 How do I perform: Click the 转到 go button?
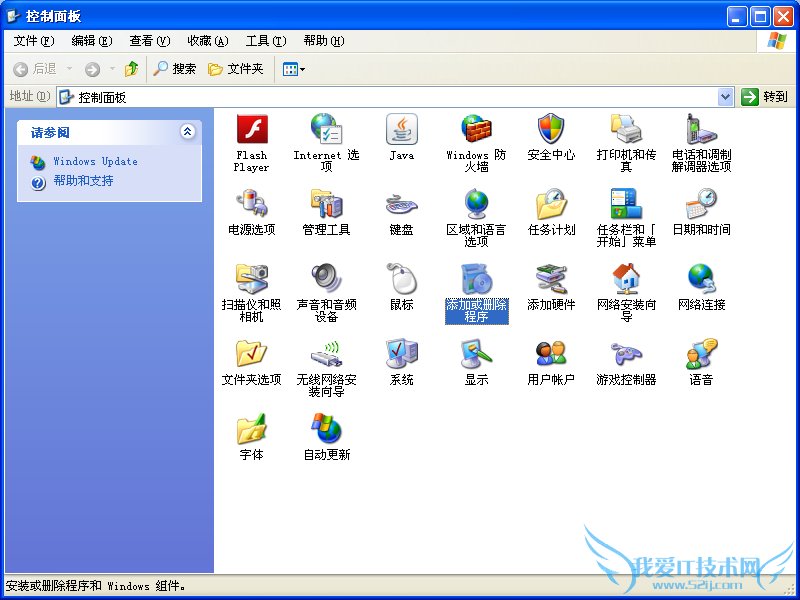[764, 97]
